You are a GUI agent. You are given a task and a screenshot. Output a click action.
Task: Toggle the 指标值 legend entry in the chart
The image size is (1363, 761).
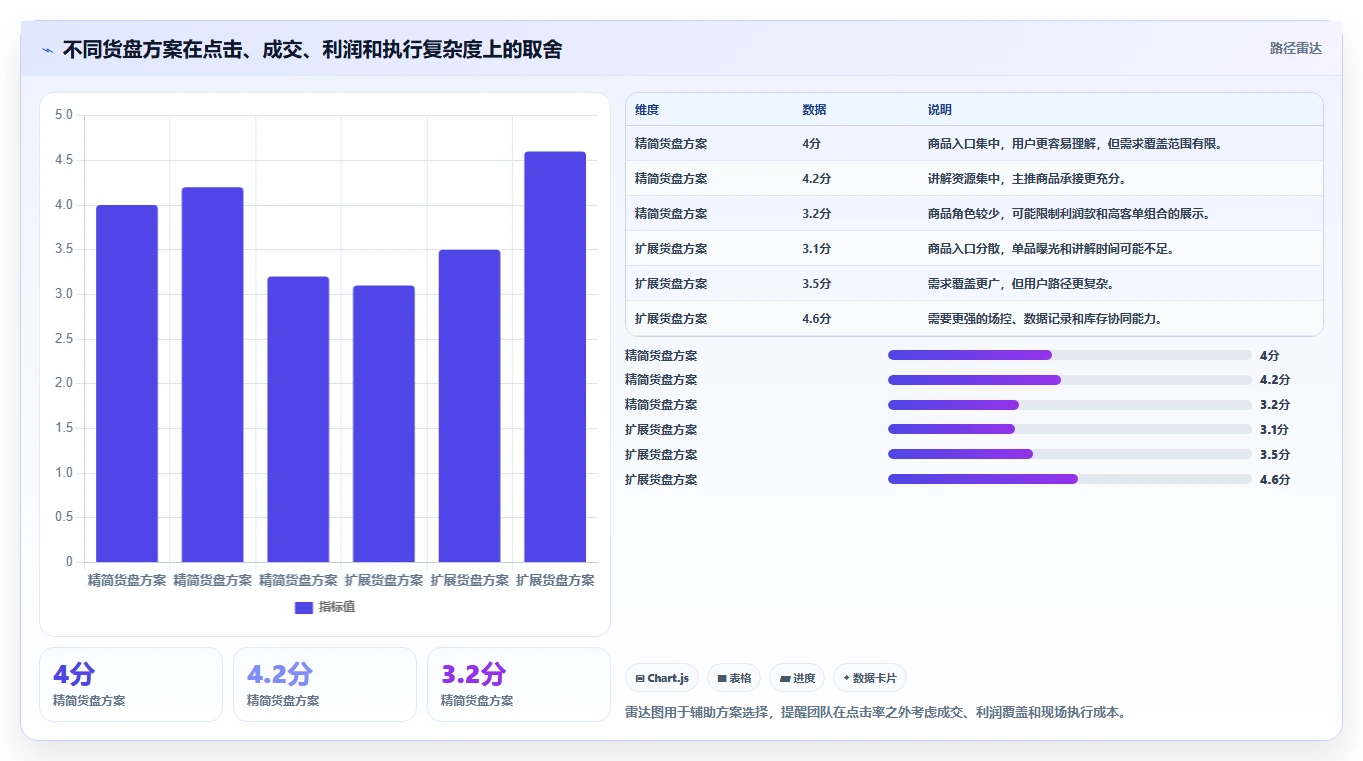[x=325, y=607]
